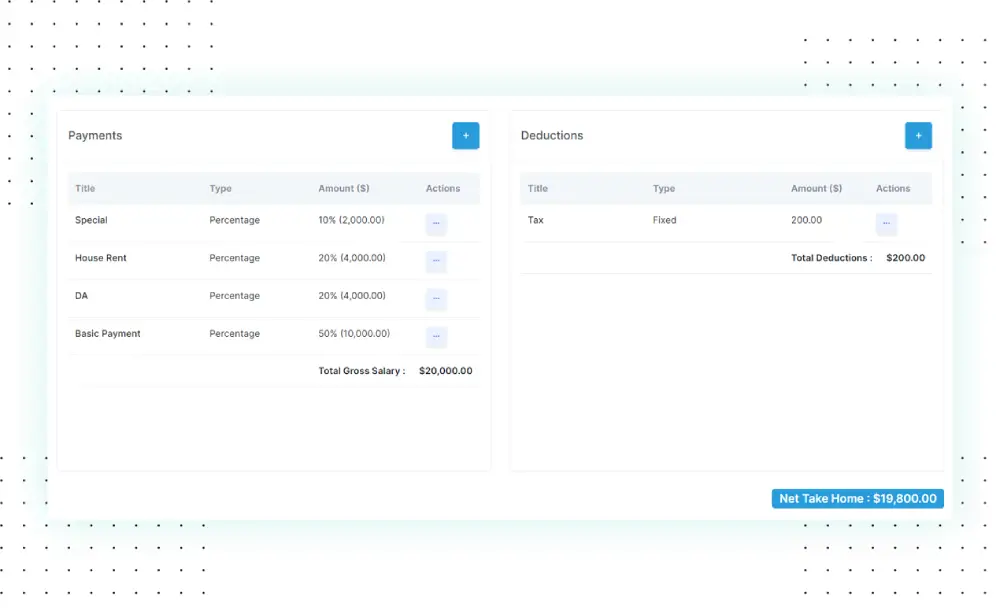This screenshot has width=1000, height=614.
Task: Add a new deduction using the plus icon
Action: 918,135
